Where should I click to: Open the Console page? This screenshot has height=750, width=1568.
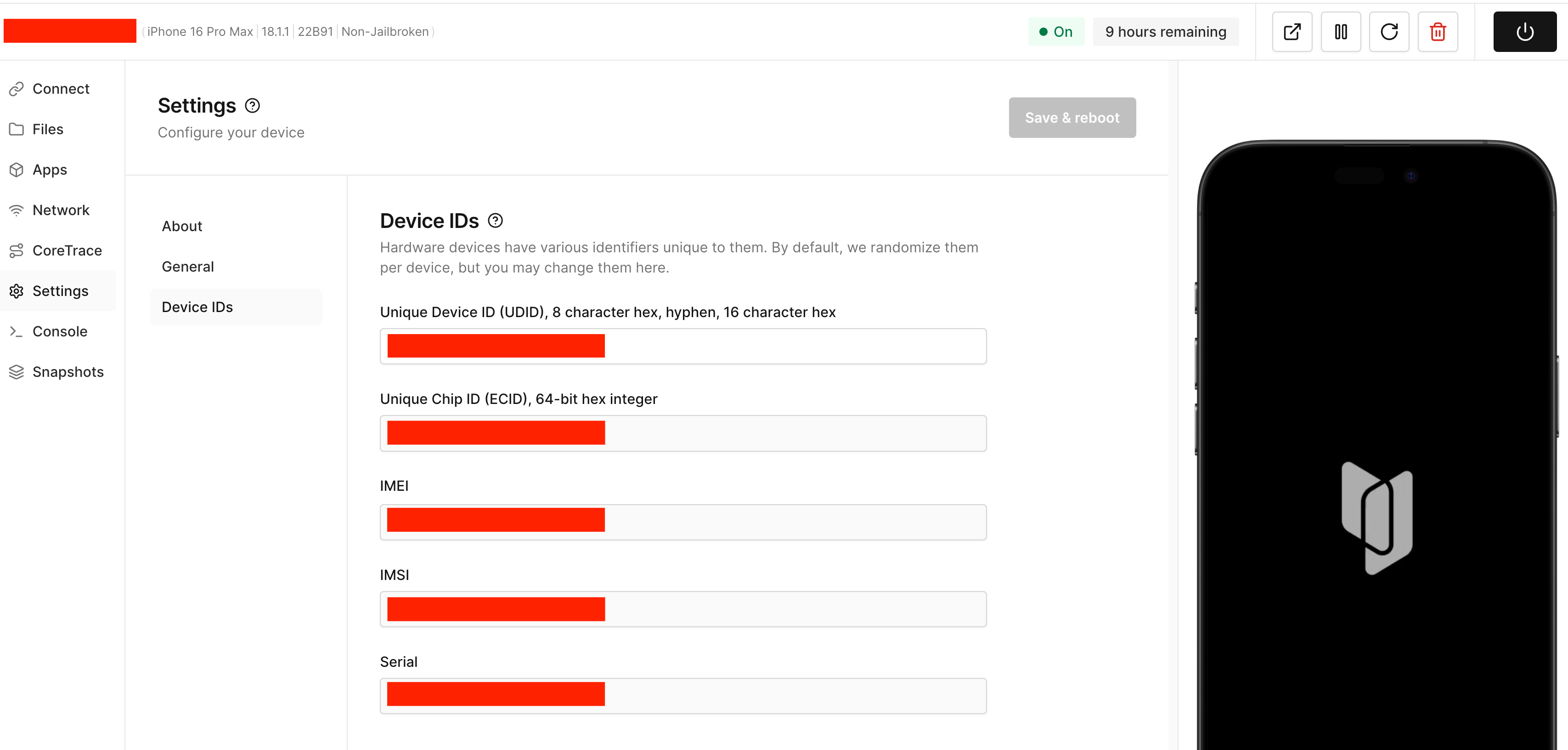tap(60, 331)
